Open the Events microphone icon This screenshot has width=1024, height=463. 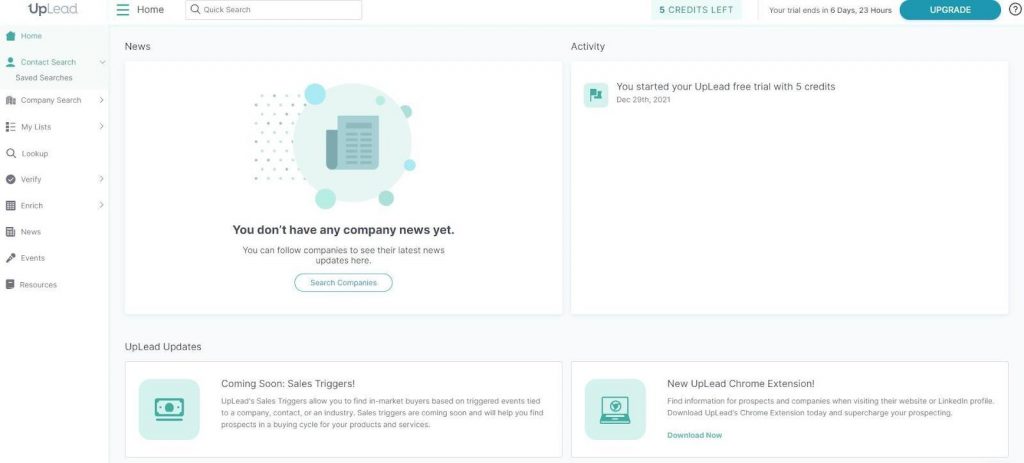pyautogui.click(x=10, y=258)
